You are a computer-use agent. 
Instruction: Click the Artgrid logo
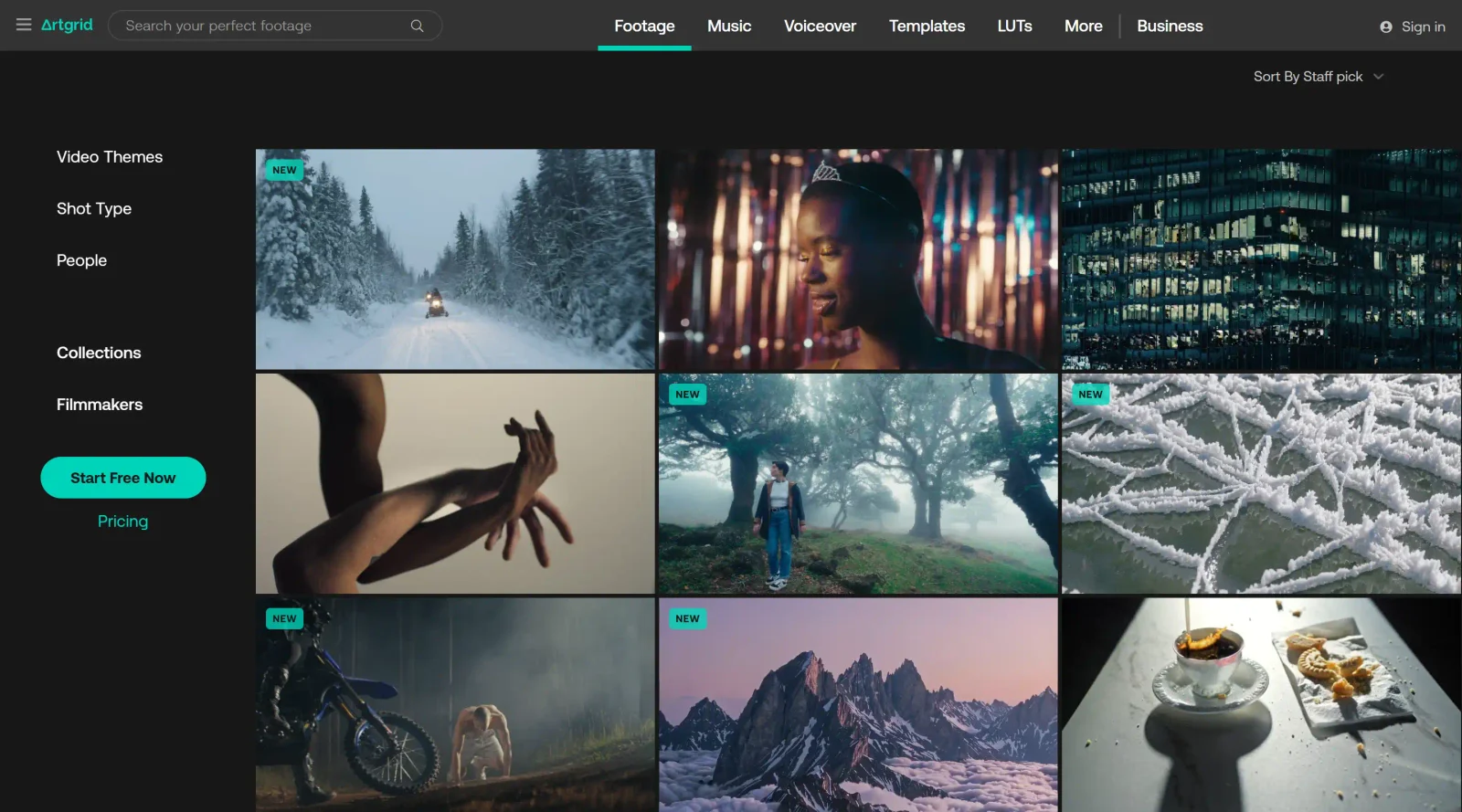pyautogui.click(x=67, y=25)
